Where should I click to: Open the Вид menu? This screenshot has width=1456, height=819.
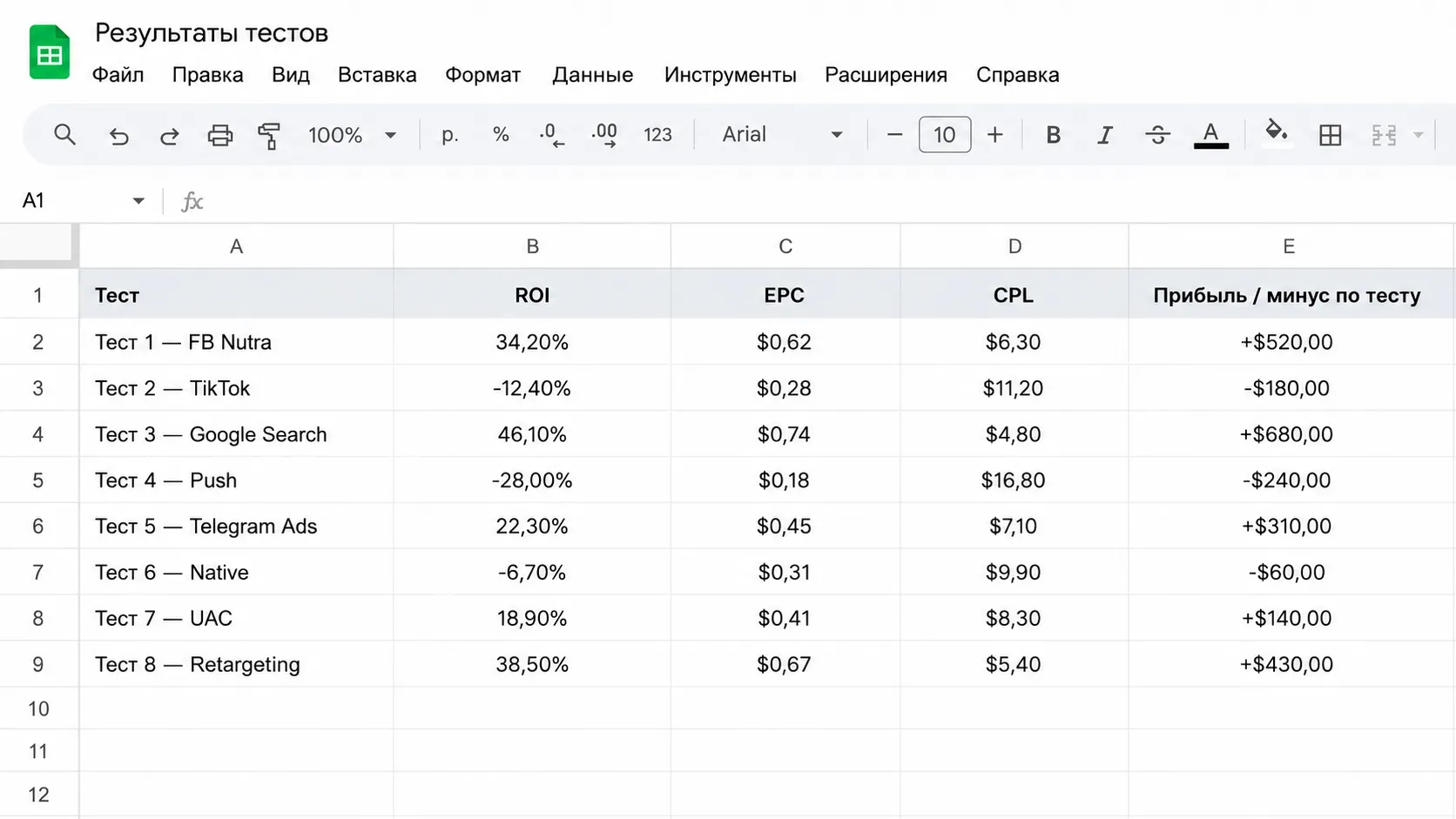(x=291, y=75)
